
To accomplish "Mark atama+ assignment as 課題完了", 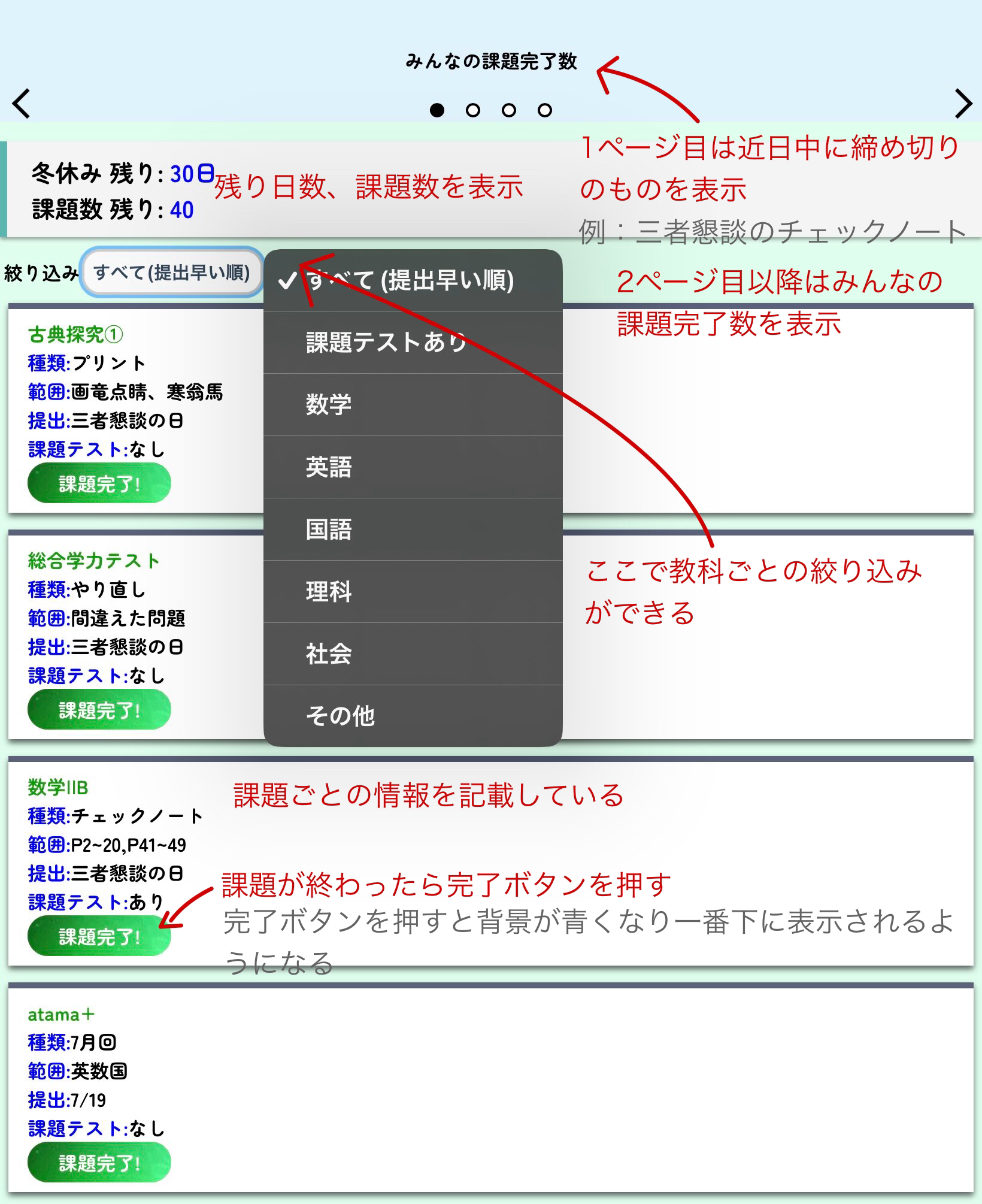I will tap(99, 1163).
